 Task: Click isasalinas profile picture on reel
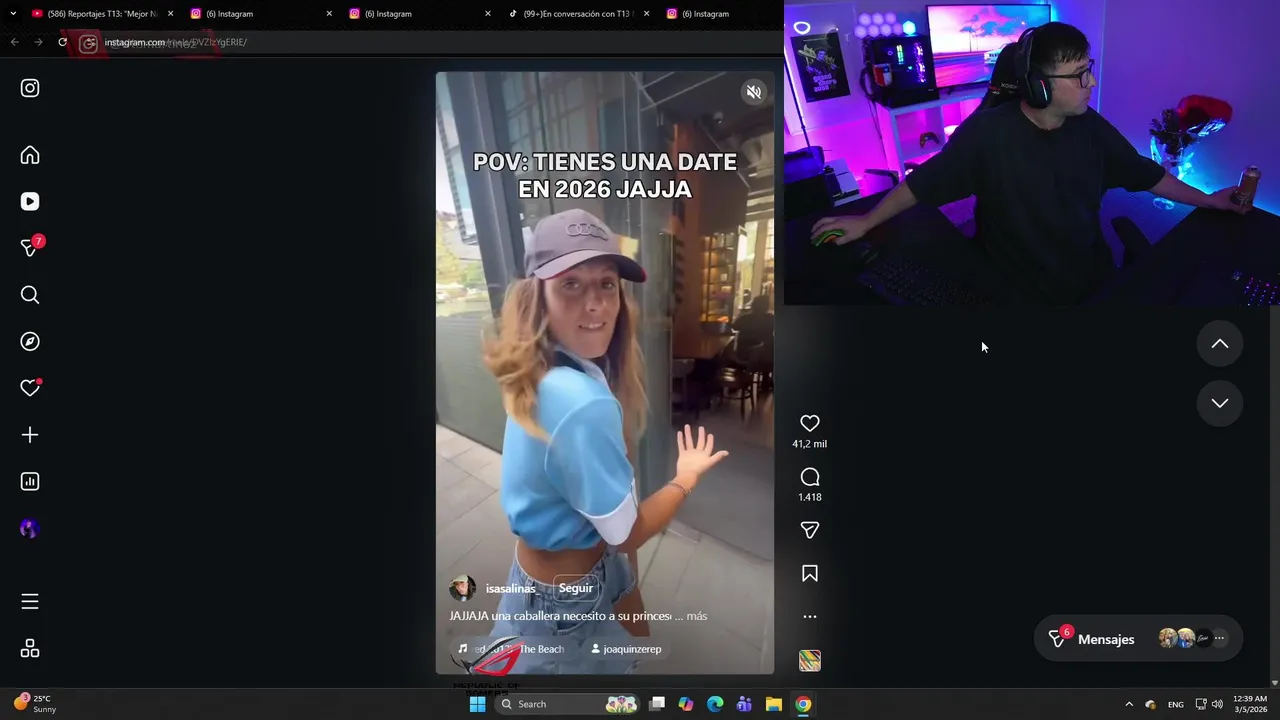462,588
